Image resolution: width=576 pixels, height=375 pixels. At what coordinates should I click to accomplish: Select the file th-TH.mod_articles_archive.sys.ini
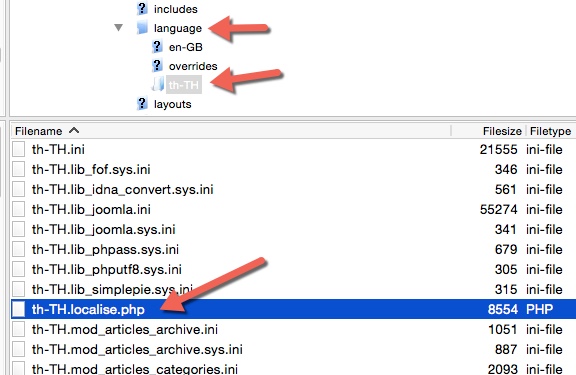[137, 349]
